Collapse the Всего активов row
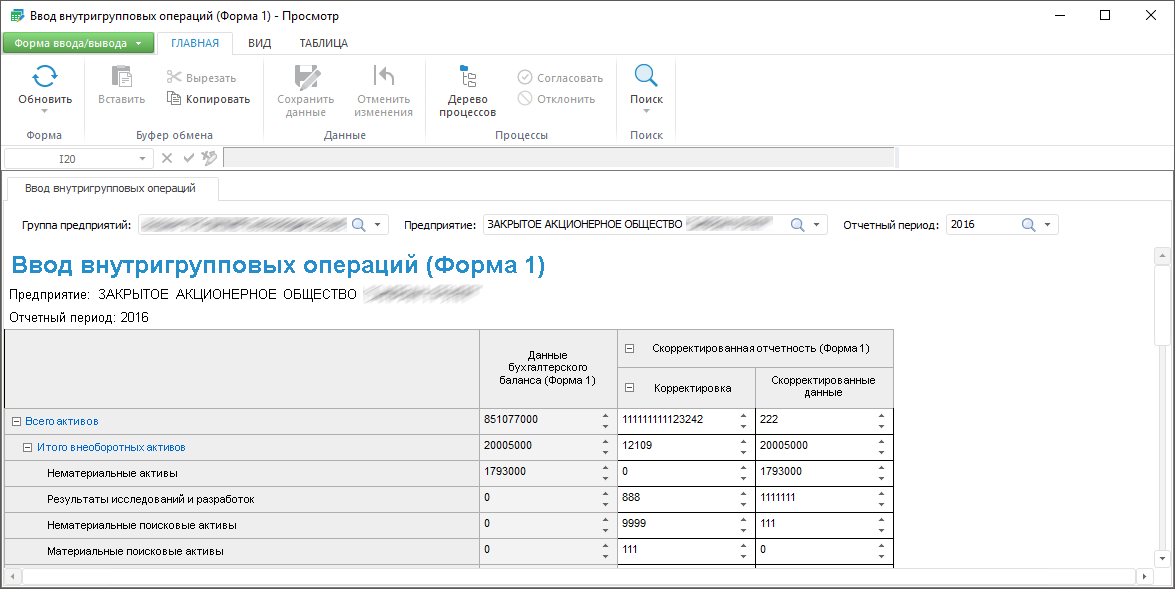1175x589 pixels. pyautogui.click(x=16, y=422)
